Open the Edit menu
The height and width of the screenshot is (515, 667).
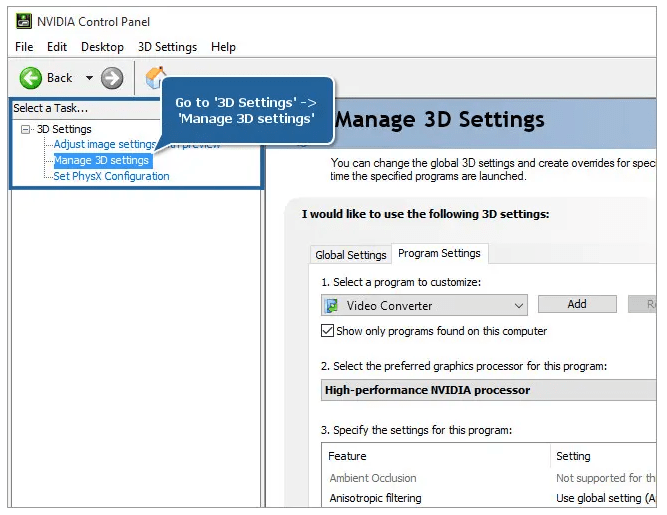point(57,47)
